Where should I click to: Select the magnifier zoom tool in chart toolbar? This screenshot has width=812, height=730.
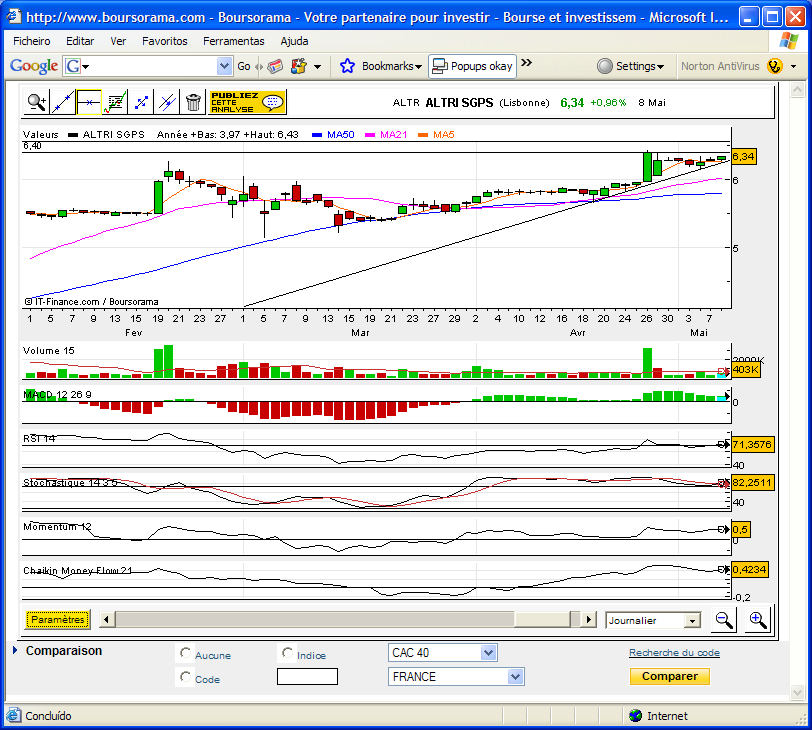coord(37,102)
